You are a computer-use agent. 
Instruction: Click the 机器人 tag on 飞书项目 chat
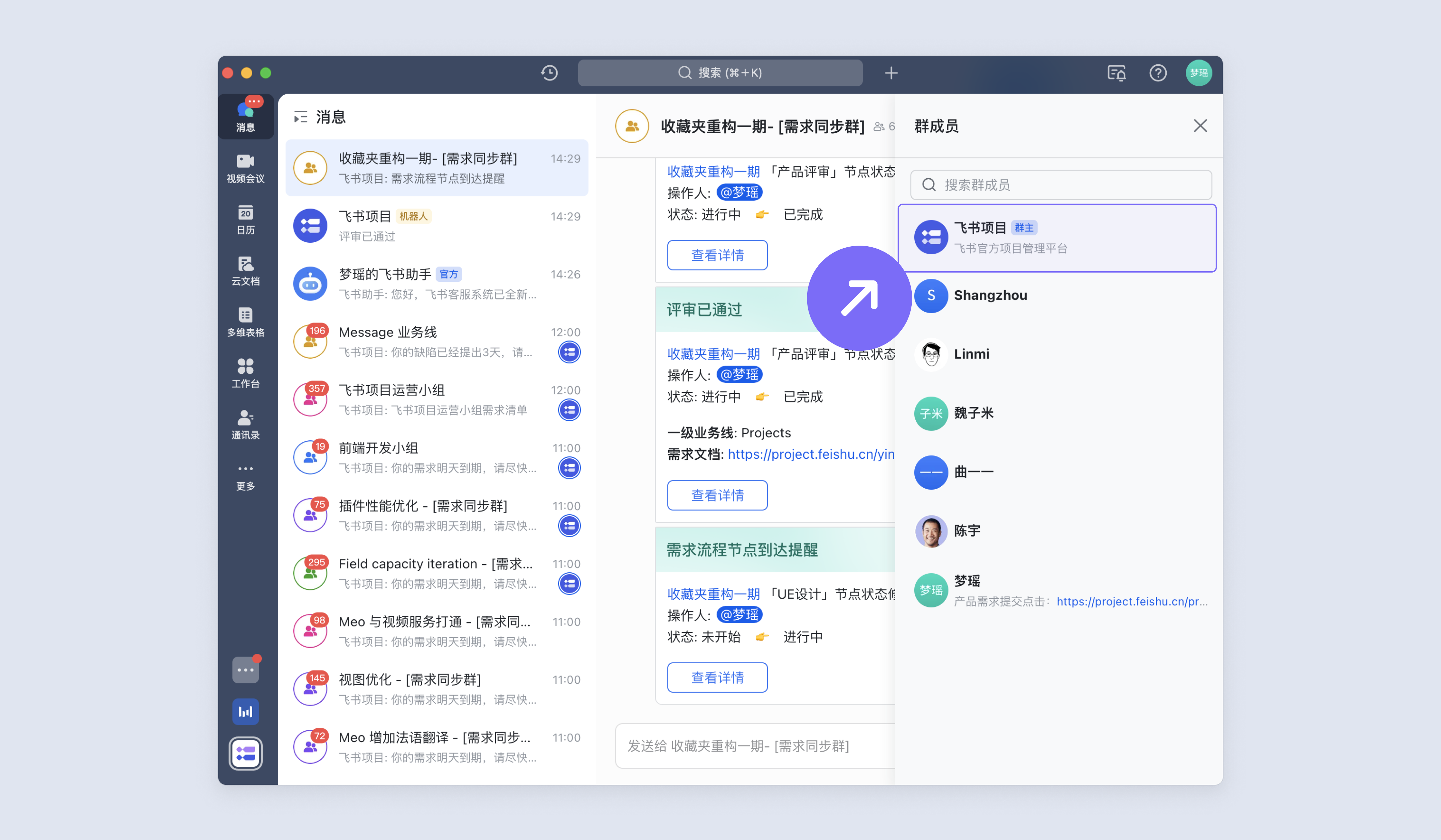413,216
